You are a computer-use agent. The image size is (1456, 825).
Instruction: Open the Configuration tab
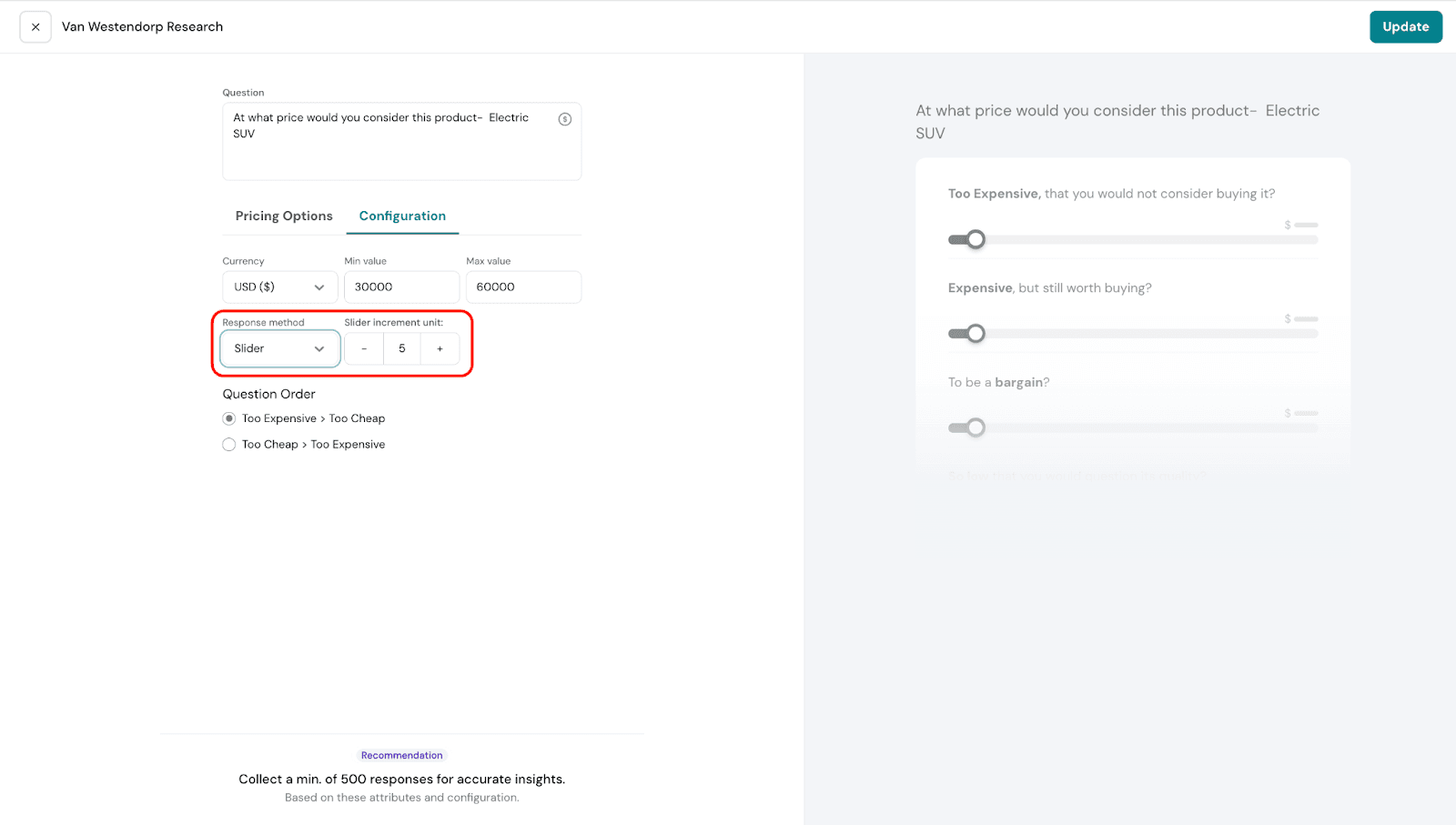tap(402, 216)
